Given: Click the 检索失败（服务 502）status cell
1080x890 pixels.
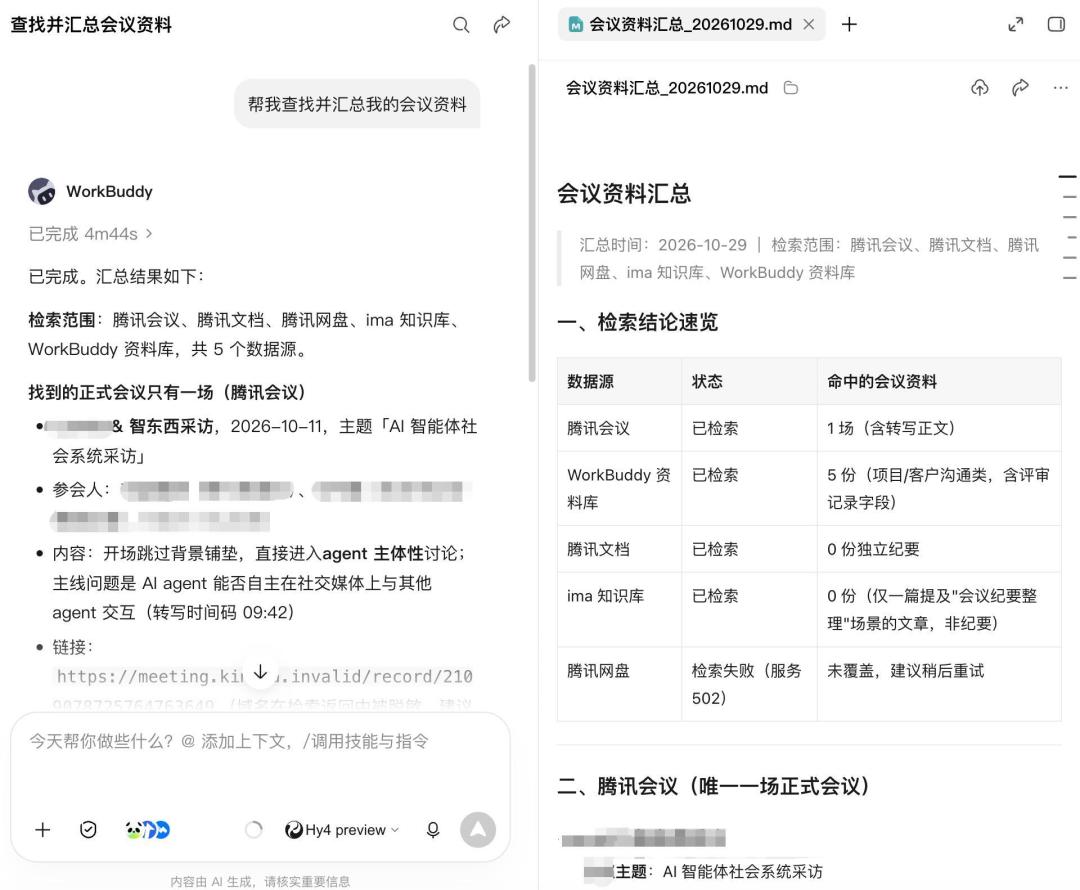Looking at the screenshot, I should click(x=747, y=684).
